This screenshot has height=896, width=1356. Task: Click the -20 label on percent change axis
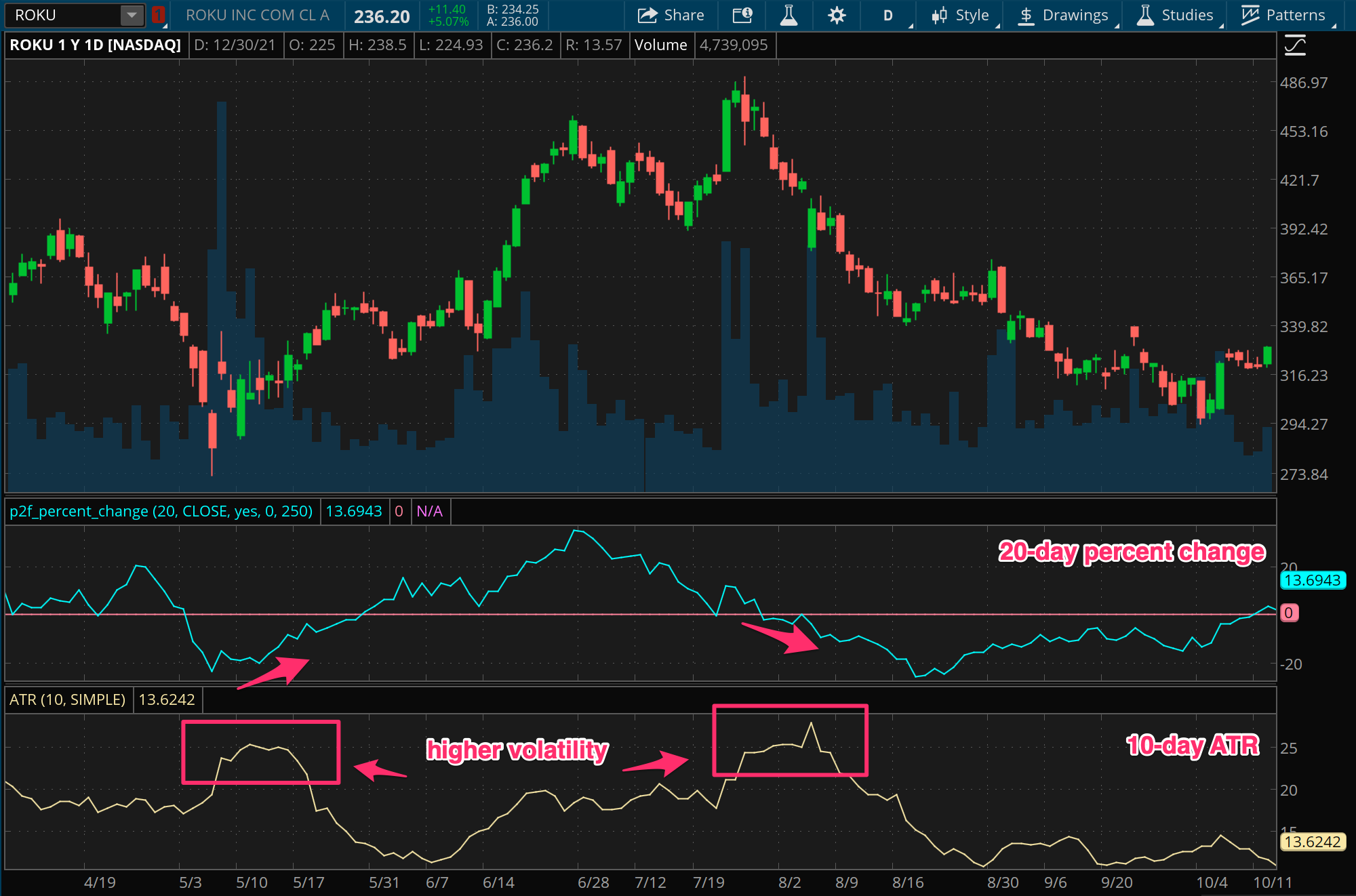(1291, 664)
